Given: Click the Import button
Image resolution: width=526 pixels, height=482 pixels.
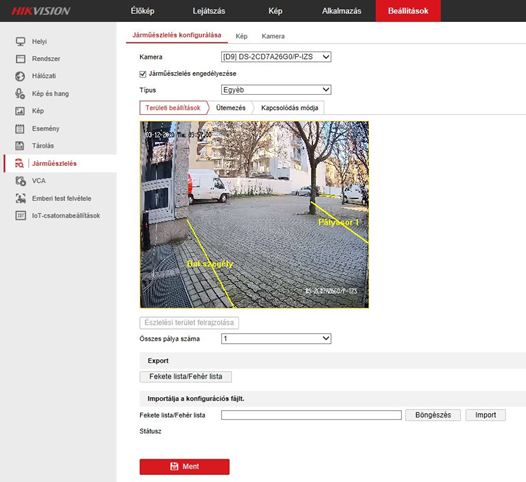Looking at the screenshot, I should click(485, 415).
